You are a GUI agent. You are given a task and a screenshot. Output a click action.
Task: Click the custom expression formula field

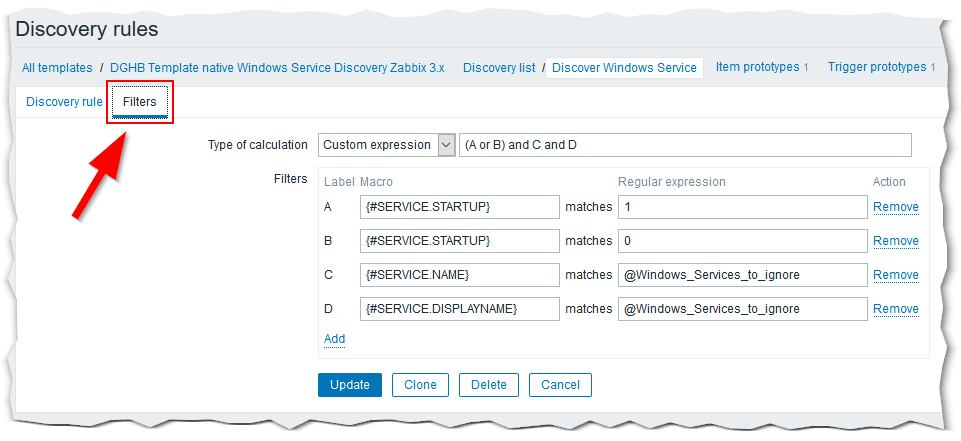685,145
